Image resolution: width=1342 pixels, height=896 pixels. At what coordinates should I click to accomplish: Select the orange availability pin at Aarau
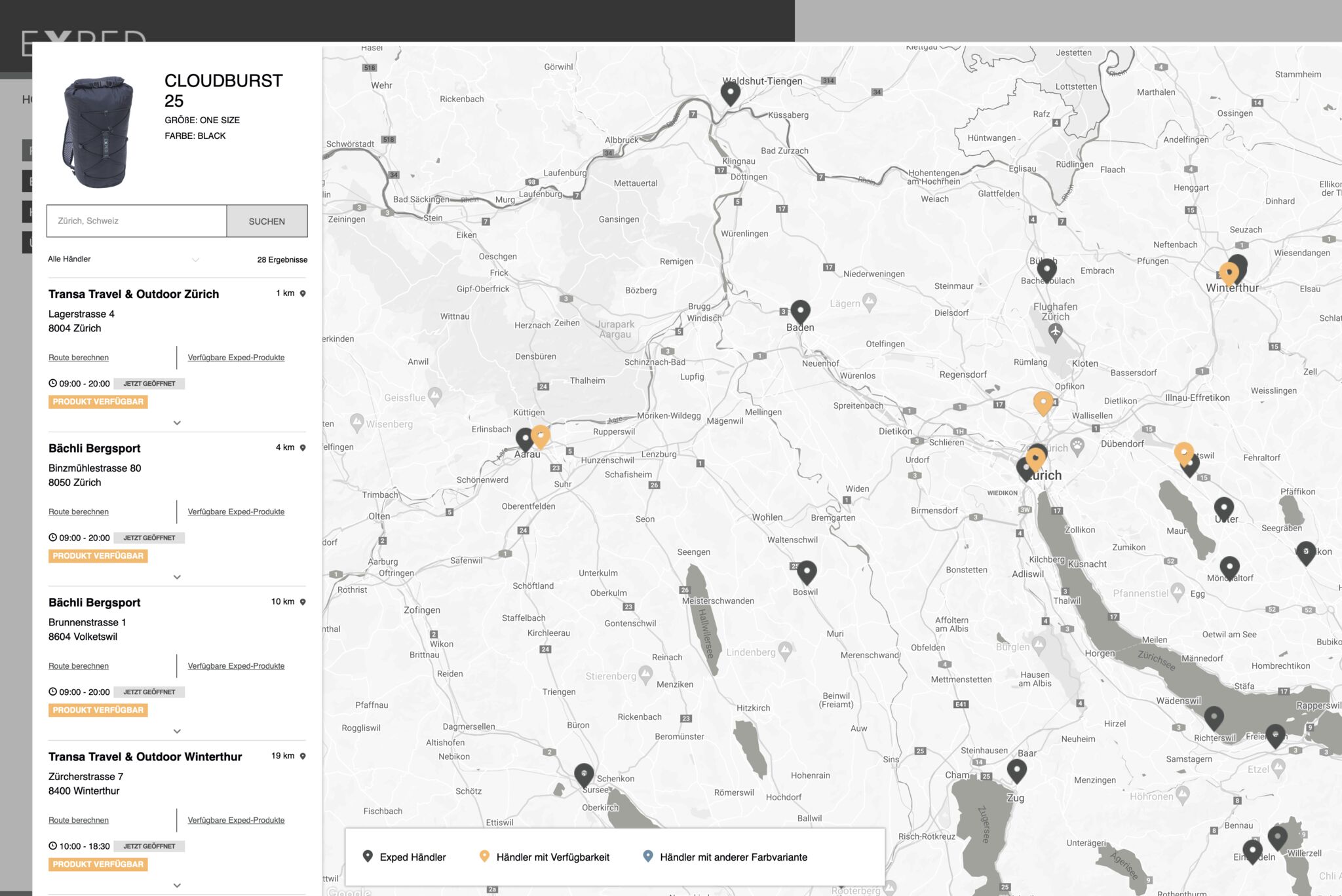click(x=541, y=437)
